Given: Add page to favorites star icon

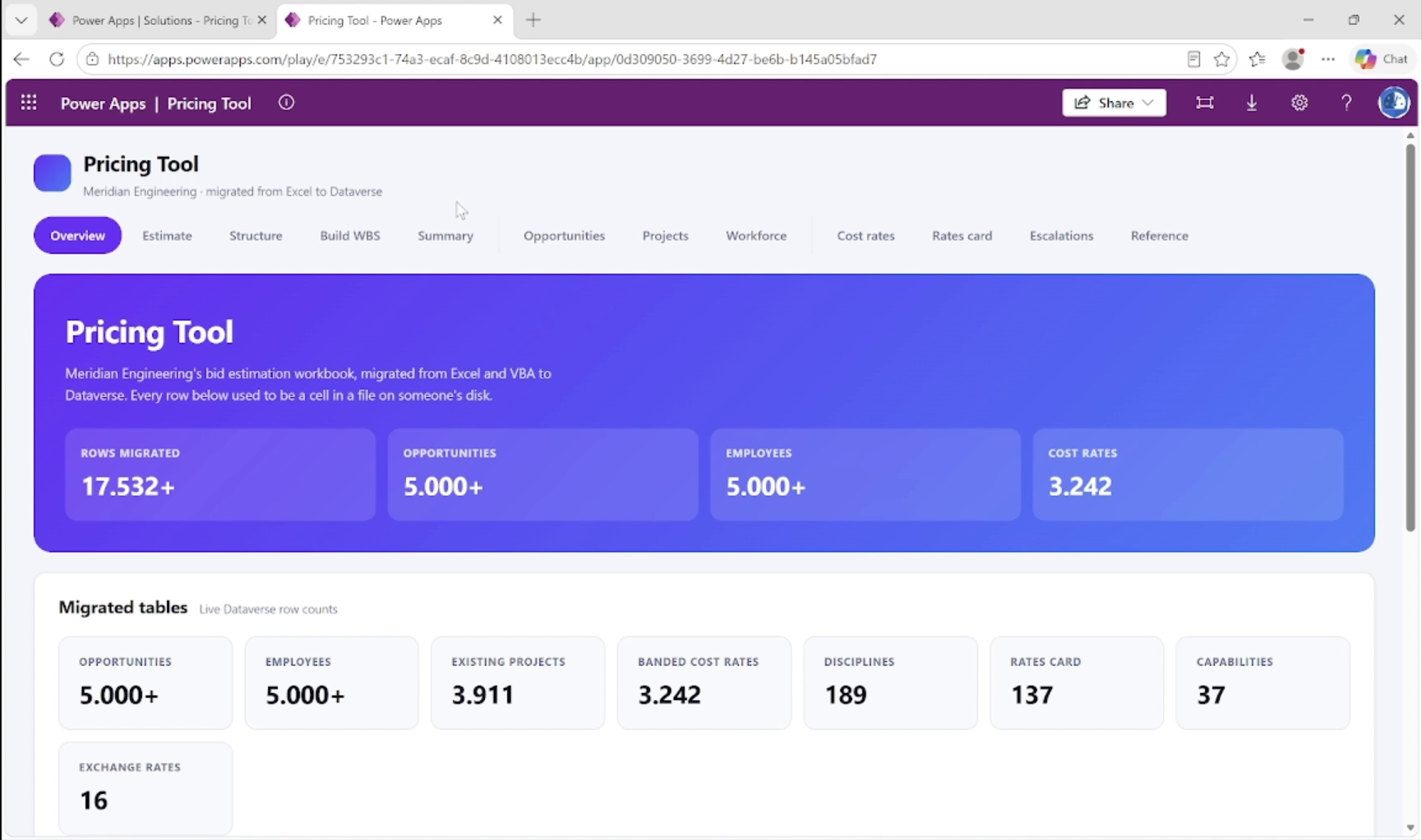Looking at the screenshot, I should click(1222, 59).
